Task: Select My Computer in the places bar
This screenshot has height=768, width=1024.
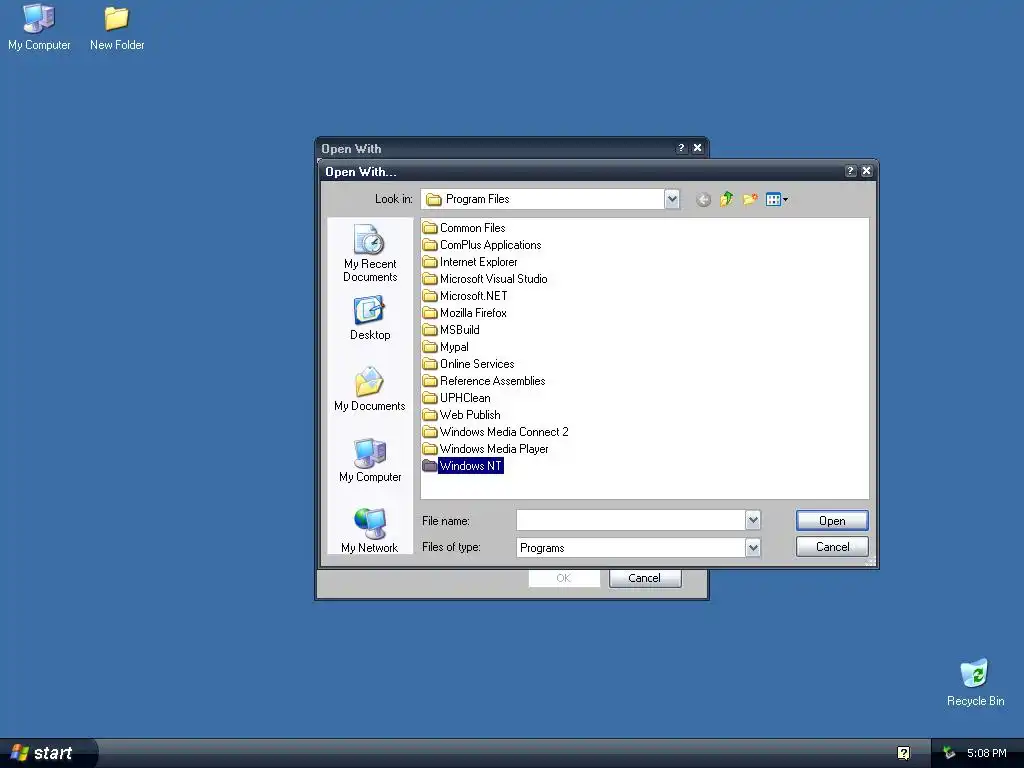Action: [x=370, y=460]
